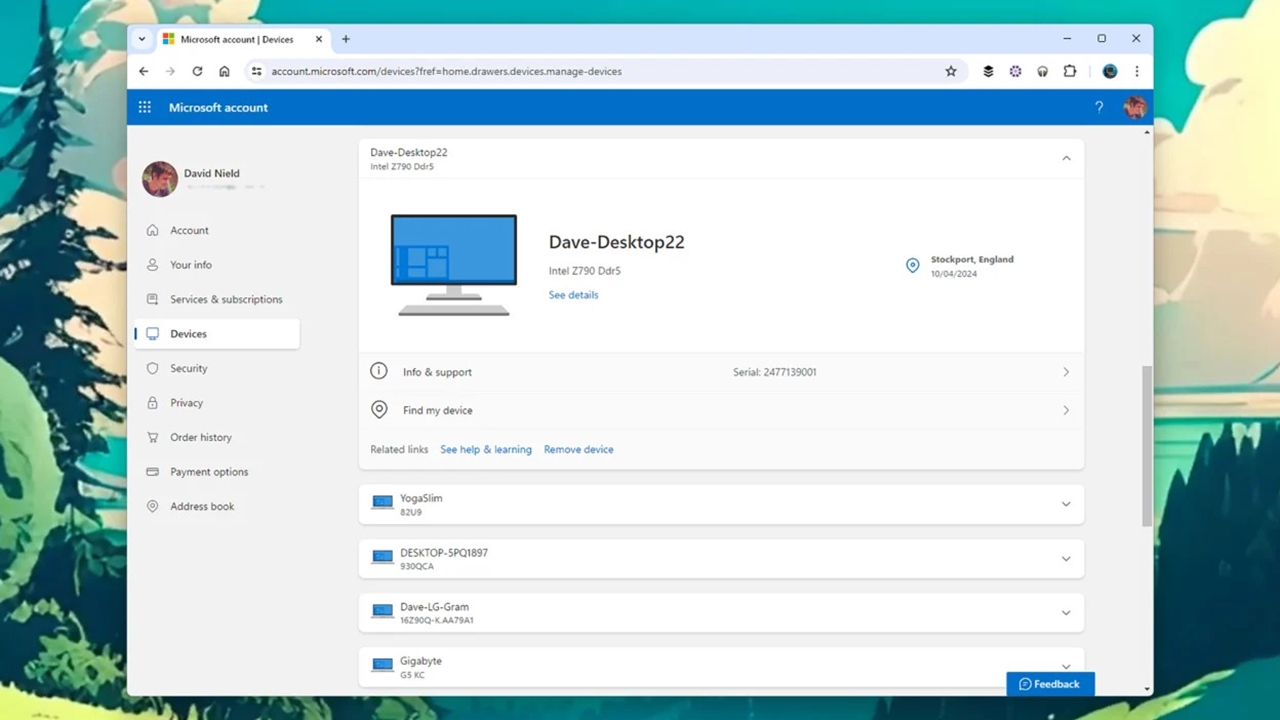This screenshot has width=1280, height=720.
Task: Go to the browser home page
Action: [x=224, y=71]
